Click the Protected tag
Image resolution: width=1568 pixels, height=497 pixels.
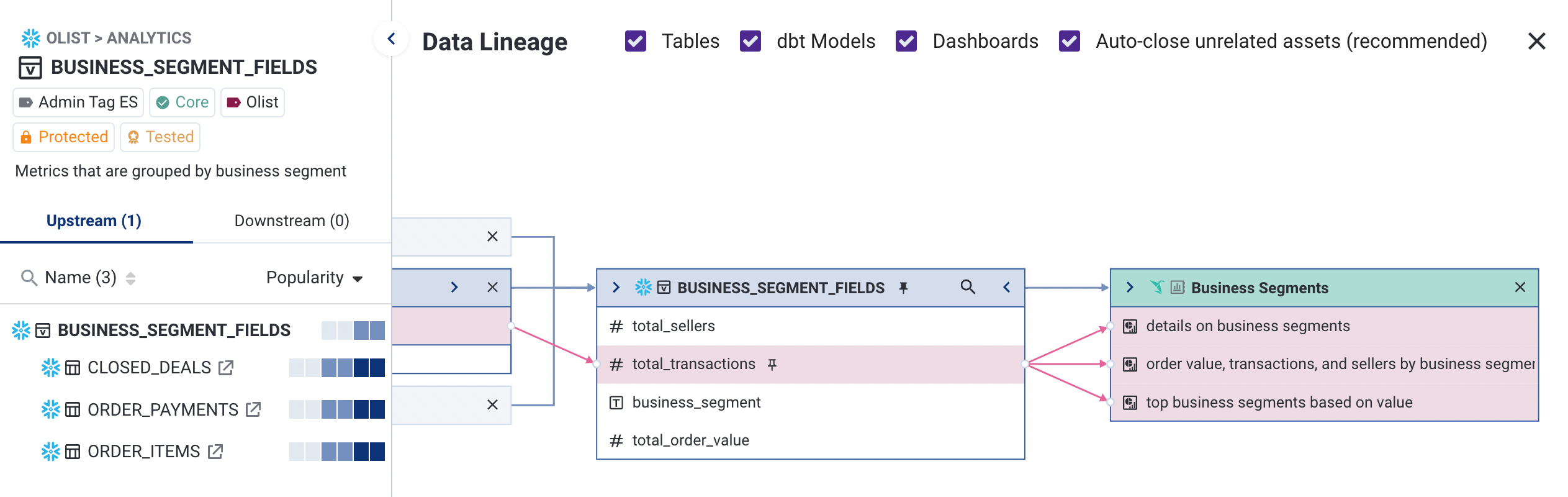64,137
